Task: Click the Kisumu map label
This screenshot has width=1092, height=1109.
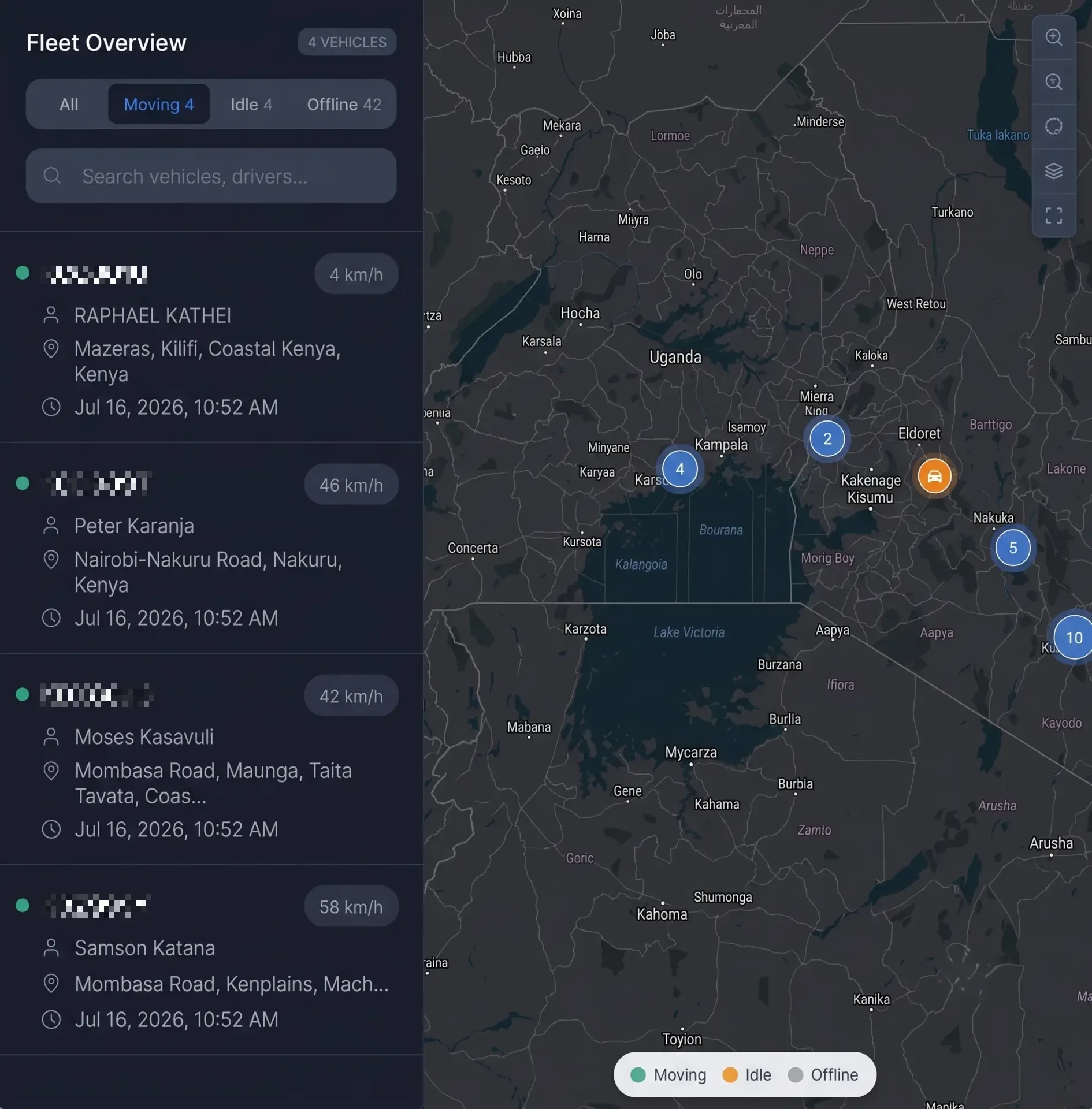Action: (870, 497)
